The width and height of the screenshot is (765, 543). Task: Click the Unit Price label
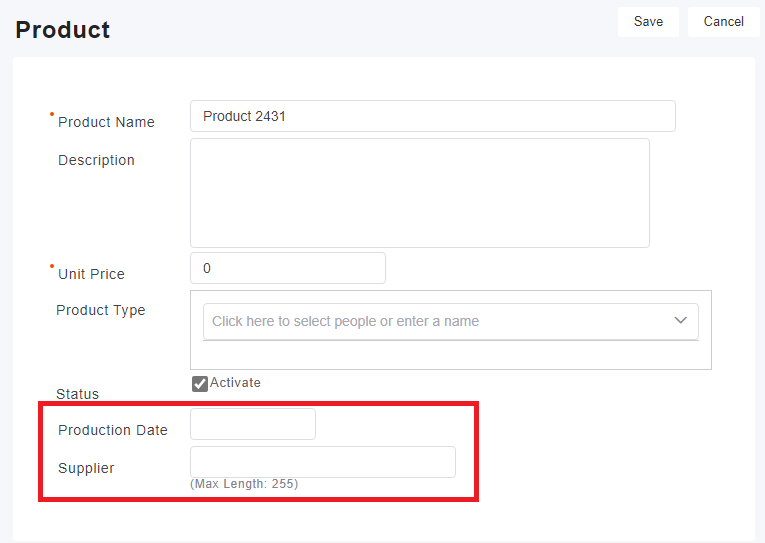[x=91, y=274]
